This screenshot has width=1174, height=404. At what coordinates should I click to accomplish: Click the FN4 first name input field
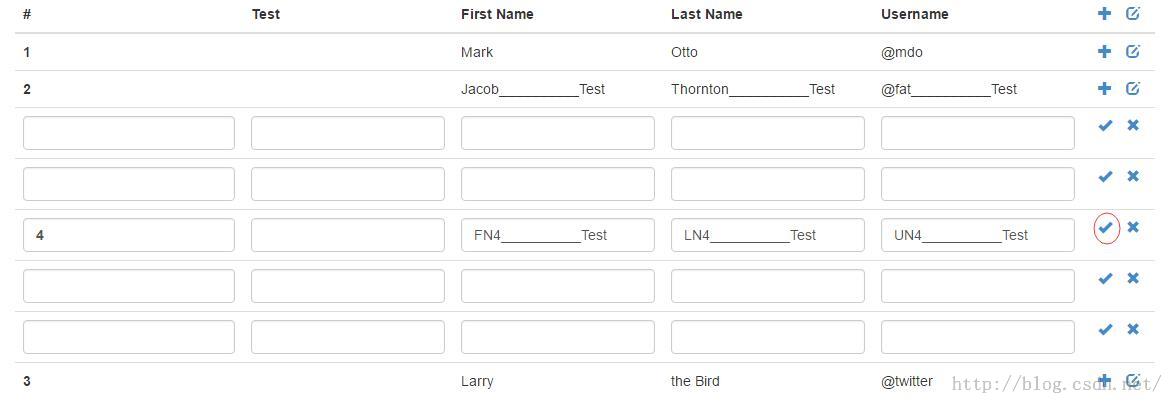557,235
